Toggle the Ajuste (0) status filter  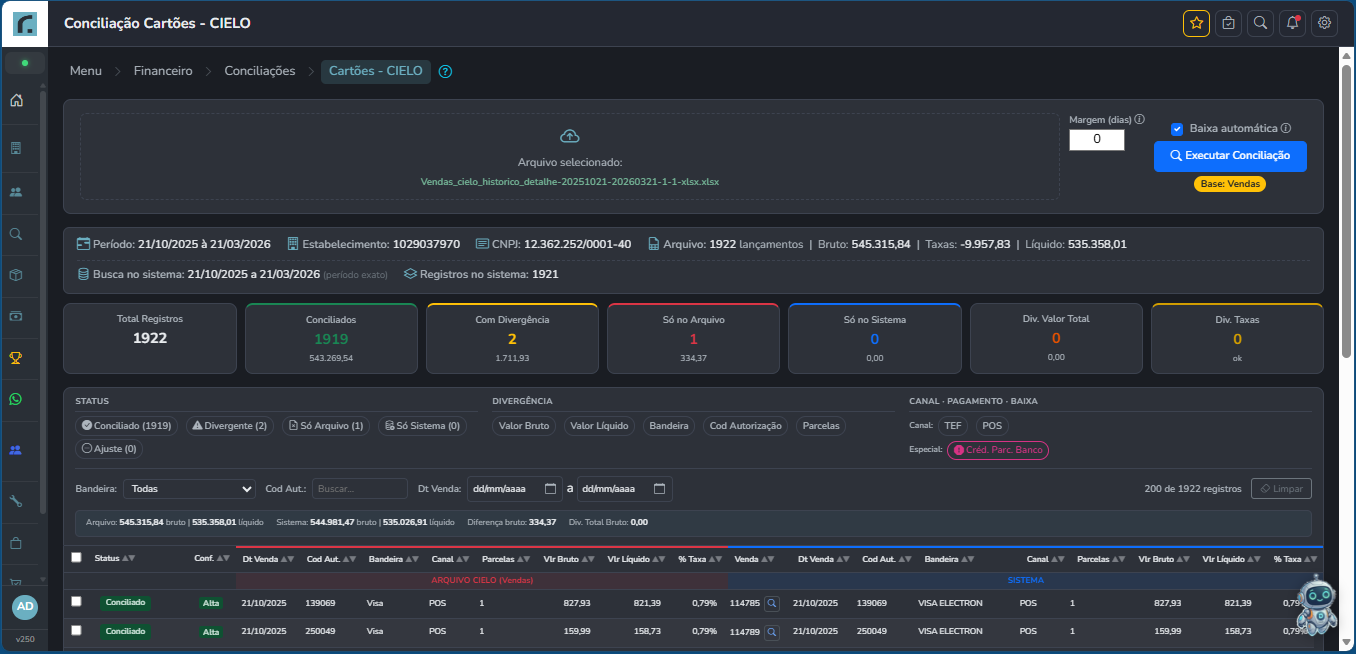pos(109,449)
